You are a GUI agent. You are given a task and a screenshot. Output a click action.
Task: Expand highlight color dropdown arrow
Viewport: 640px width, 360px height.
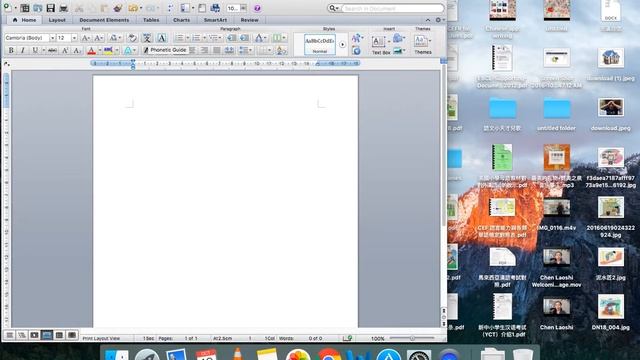pos(117,50)
